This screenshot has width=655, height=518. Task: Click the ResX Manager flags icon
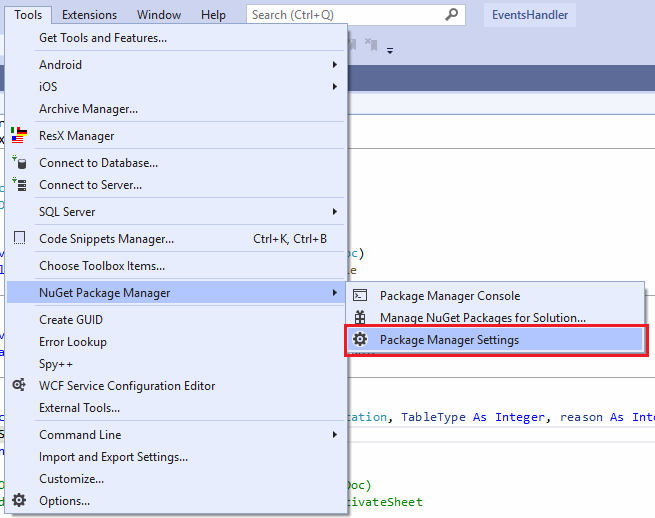(19, 135)
